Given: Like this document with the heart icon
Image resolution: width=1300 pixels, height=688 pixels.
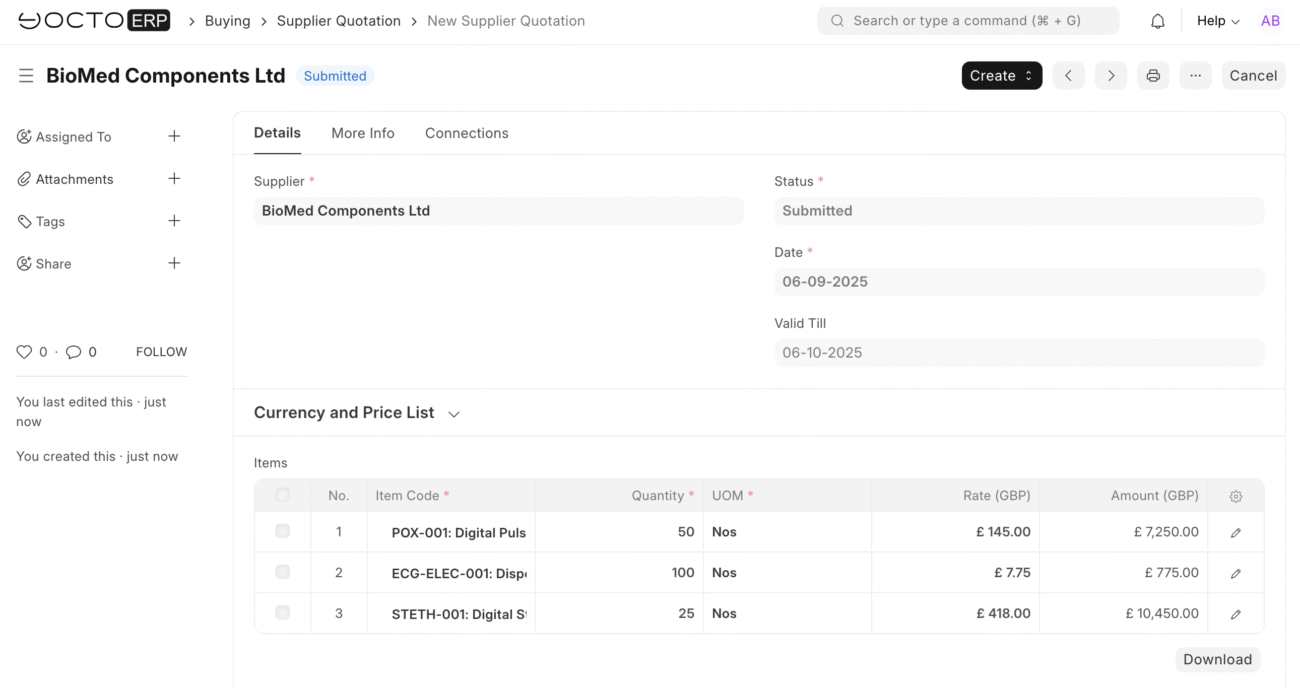Looking at the screenshot, I should pos(24,352).
